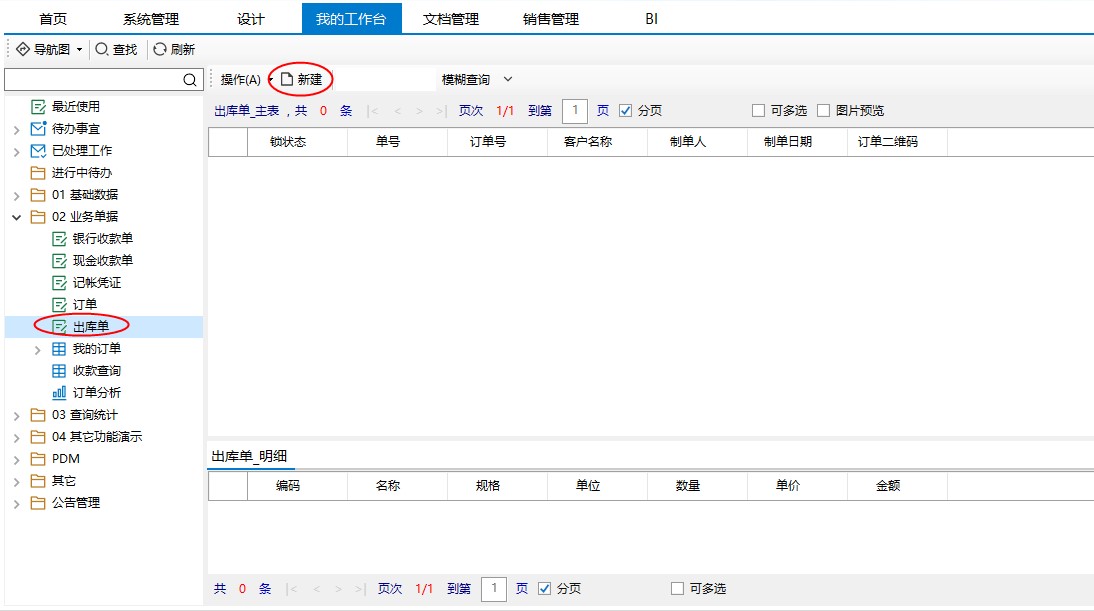Click the page number field in top pager

[574, 111]
